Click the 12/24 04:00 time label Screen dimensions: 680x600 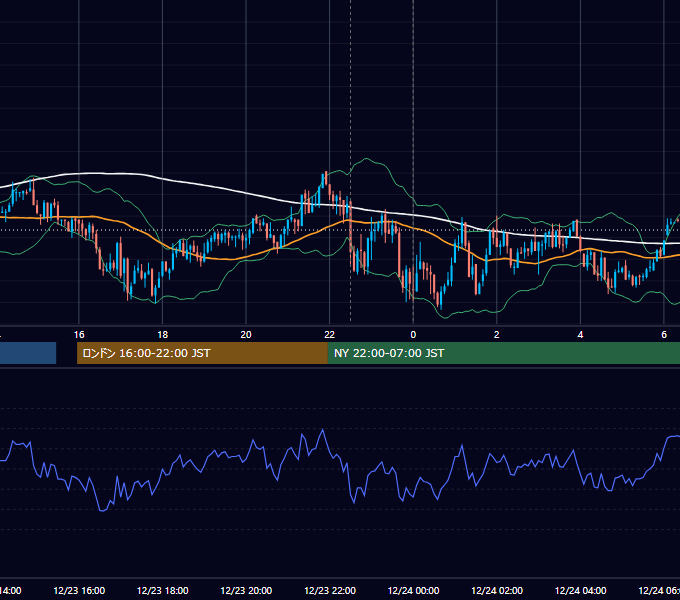click(581, 590)
